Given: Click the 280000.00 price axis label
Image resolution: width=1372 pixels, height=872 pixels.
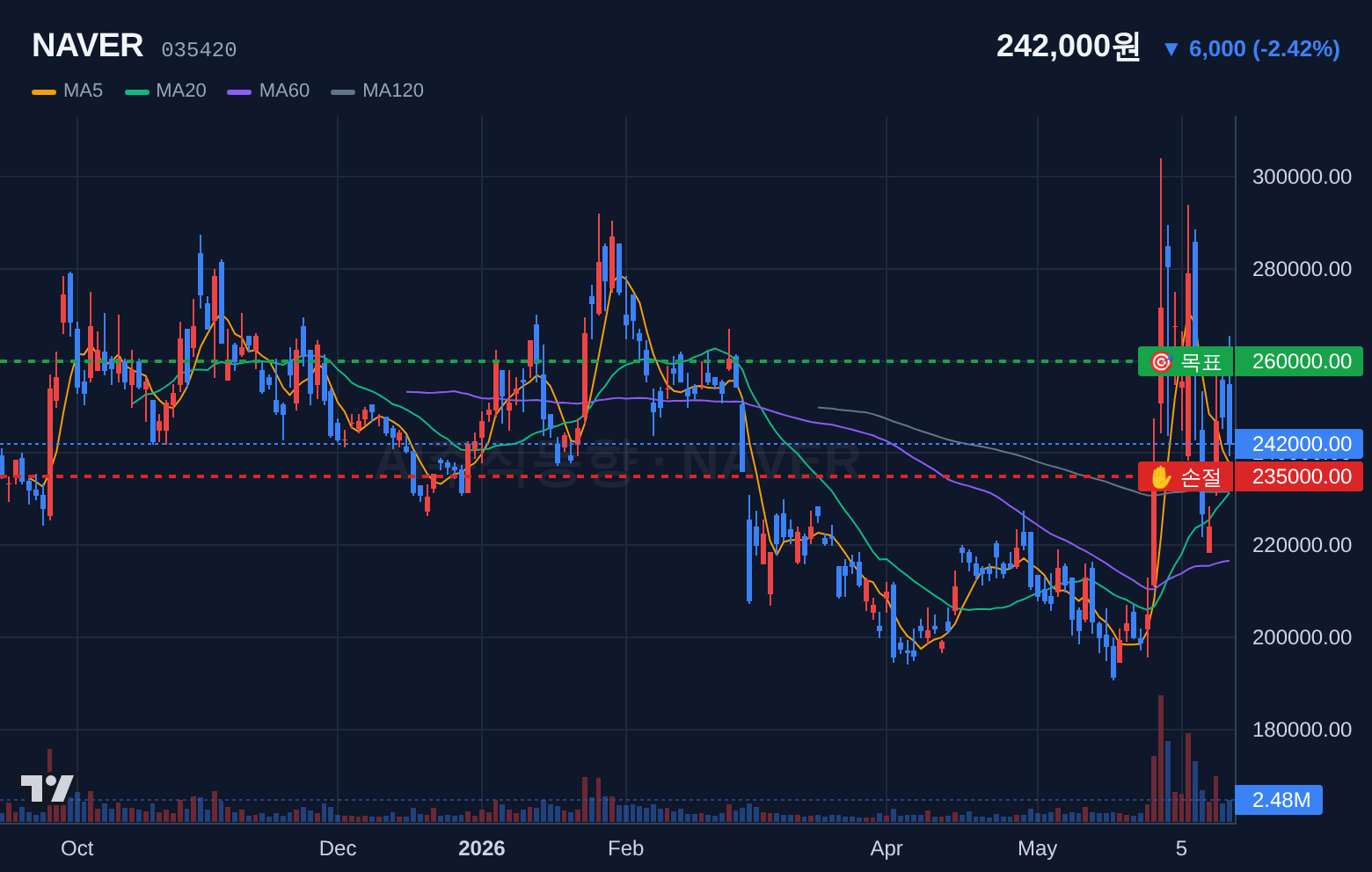Looking at the screenshot, I should pos(1302,269).
